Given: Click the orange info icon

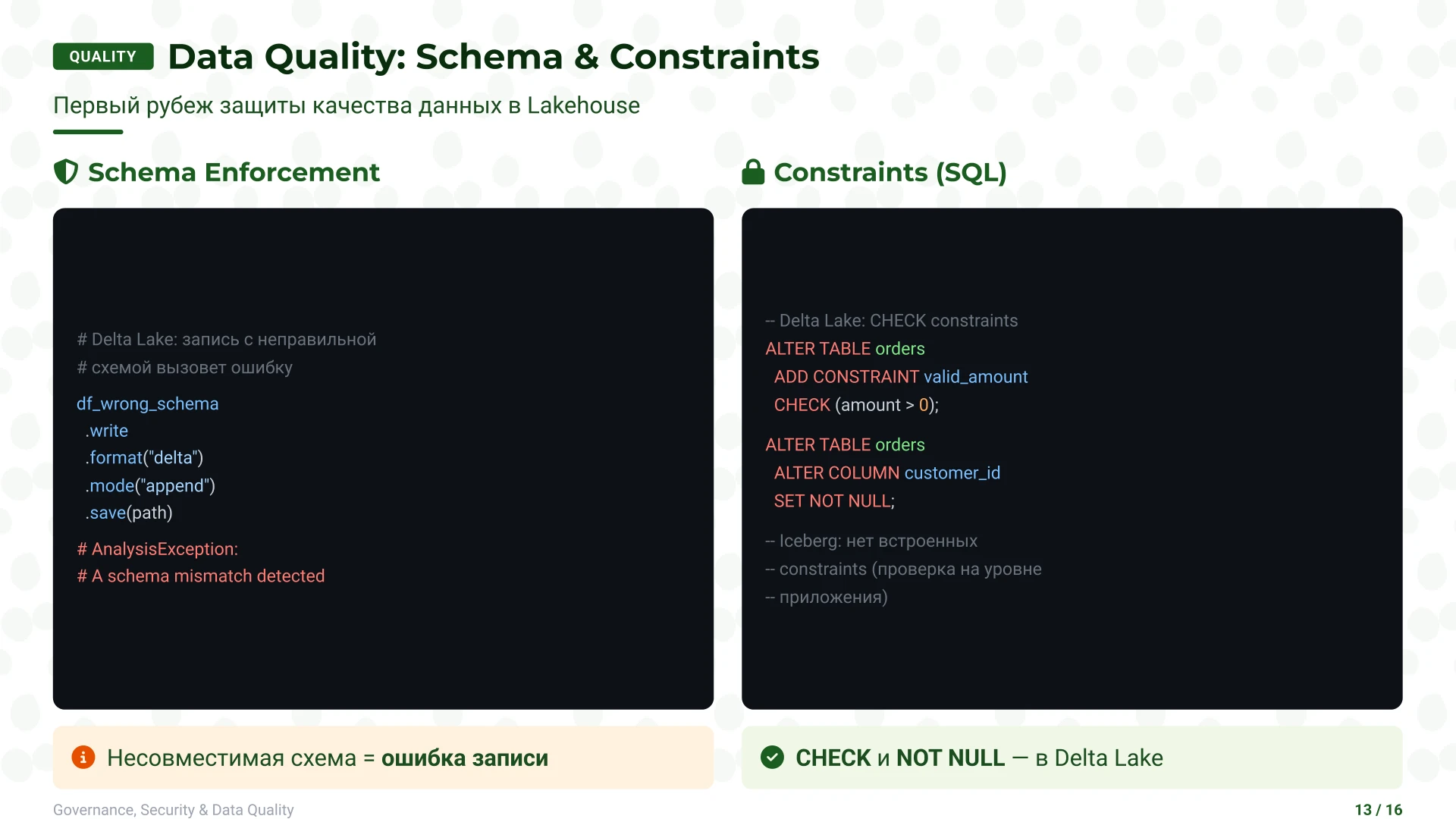Looking at the screenshot, I should tap(83, 757).
